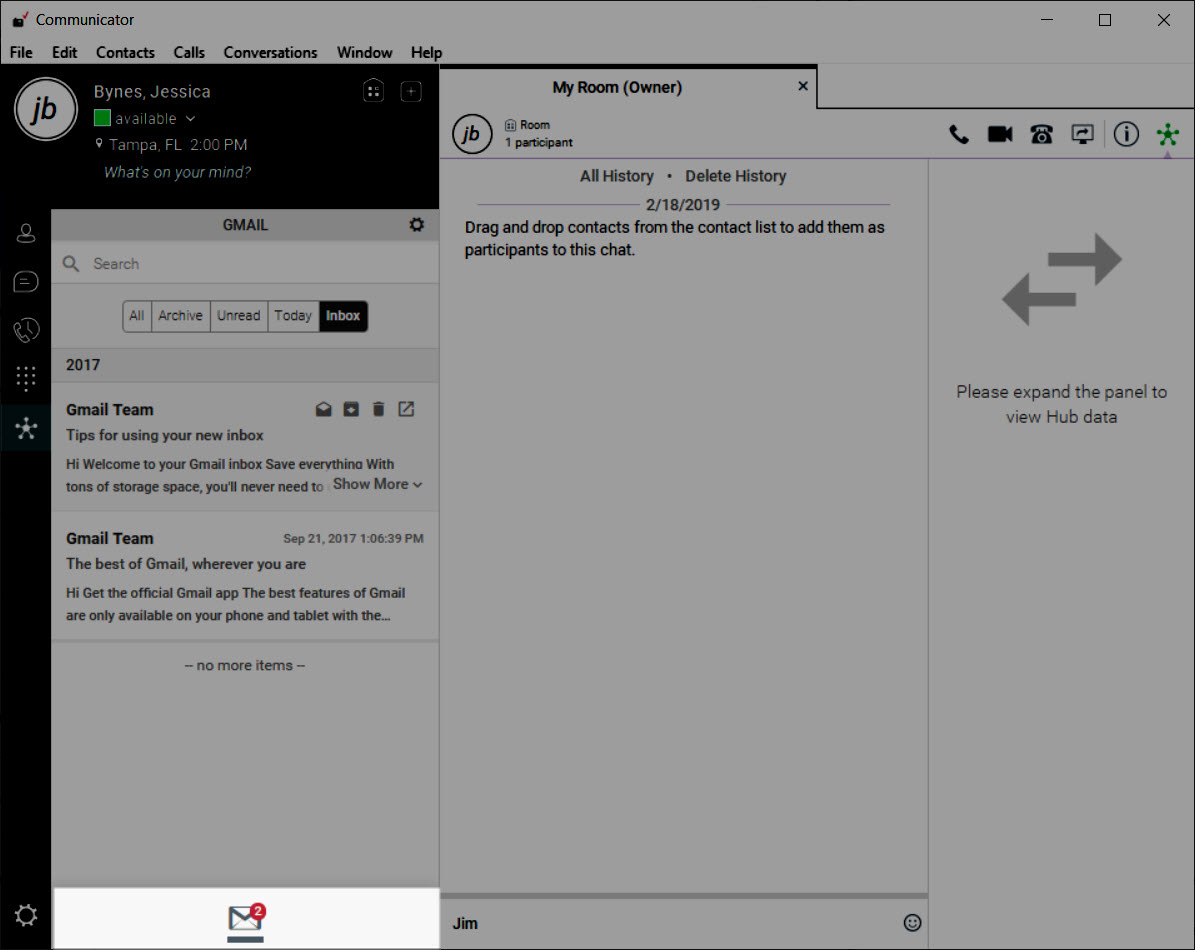Open Preferences gear at sidebar bottom
The width and height of the screenshot is (1195, 950).
(26, 915)
